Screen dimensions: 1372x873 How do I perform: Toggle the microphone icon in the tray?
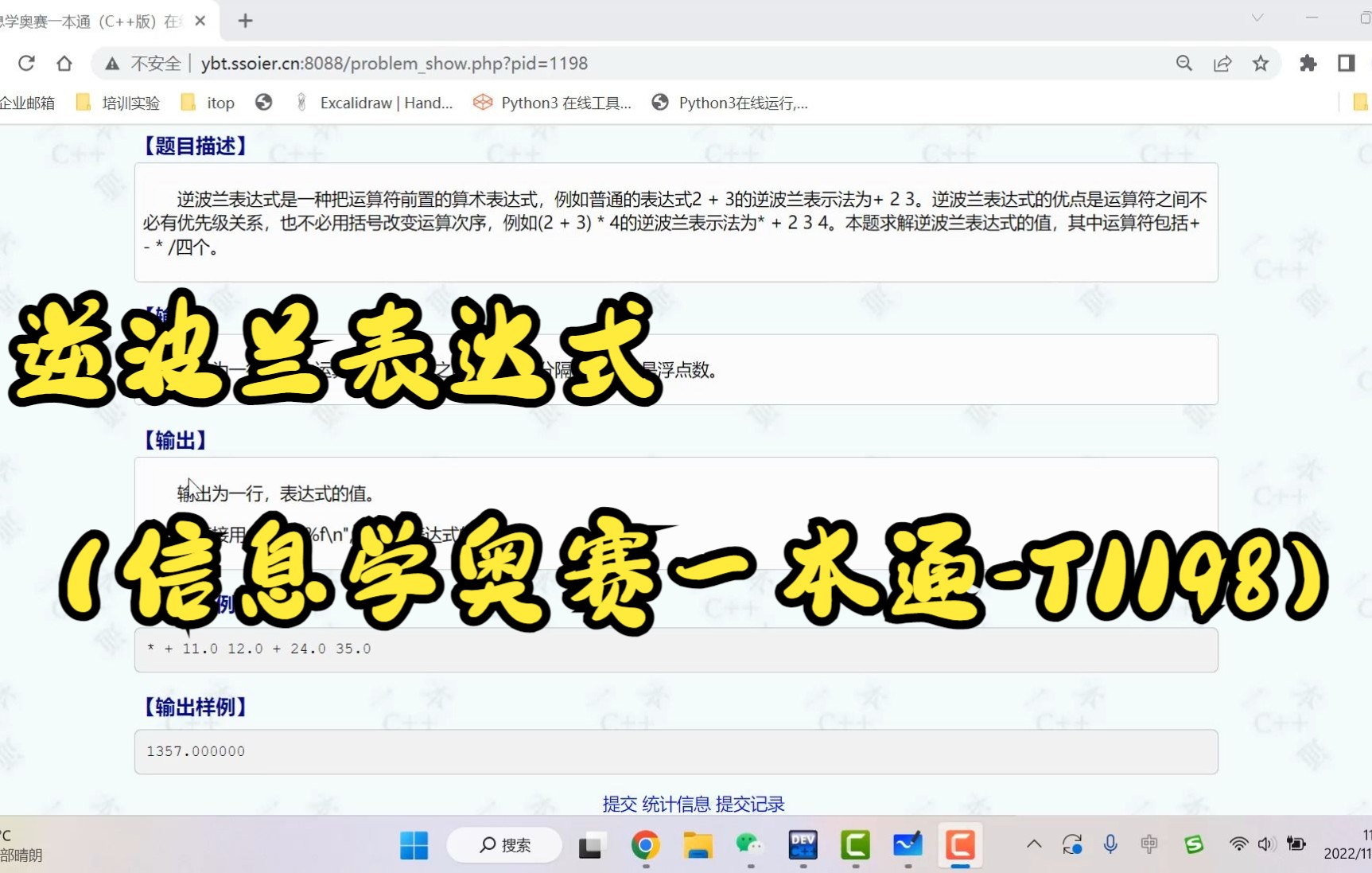tap(1110, 845)
